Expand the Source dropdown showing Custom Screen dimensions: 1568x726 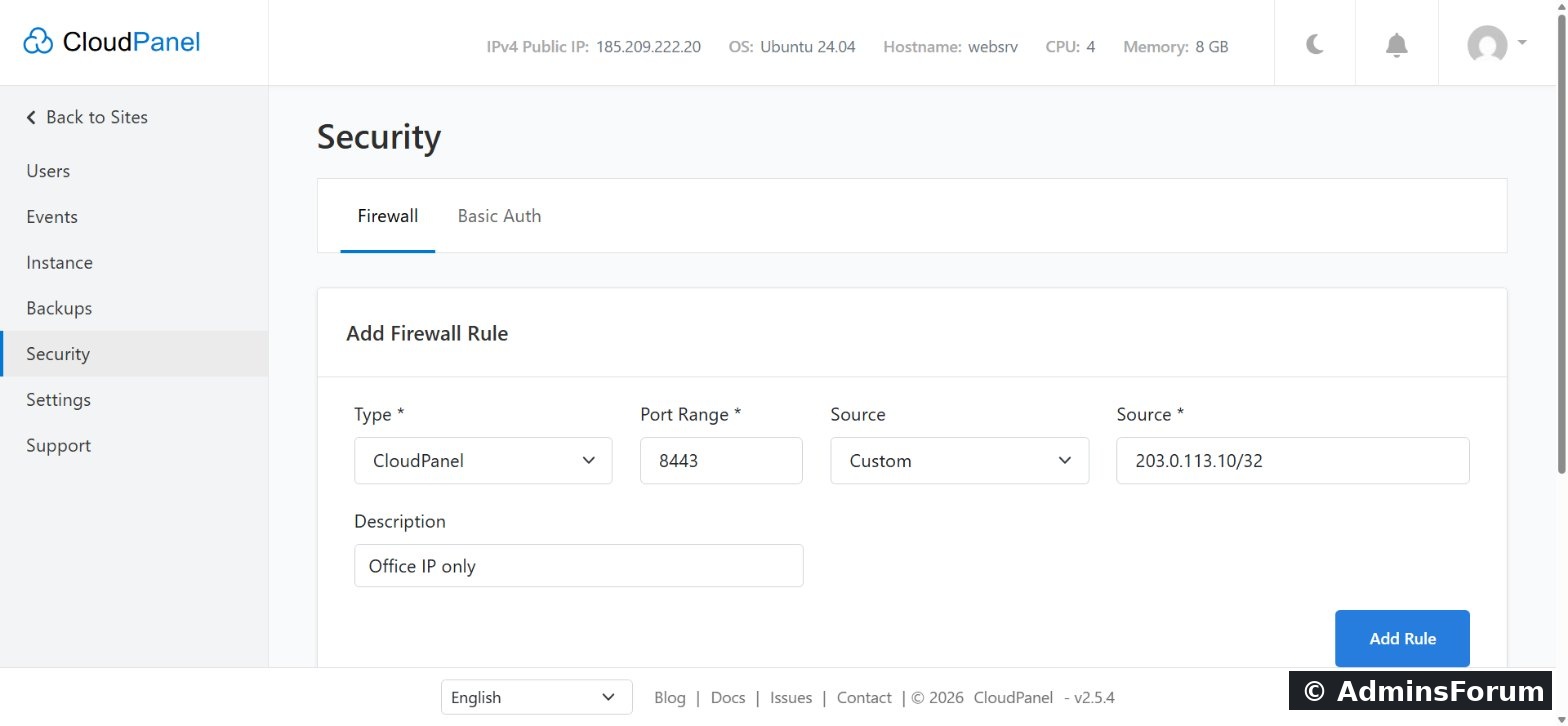(959, 461)
